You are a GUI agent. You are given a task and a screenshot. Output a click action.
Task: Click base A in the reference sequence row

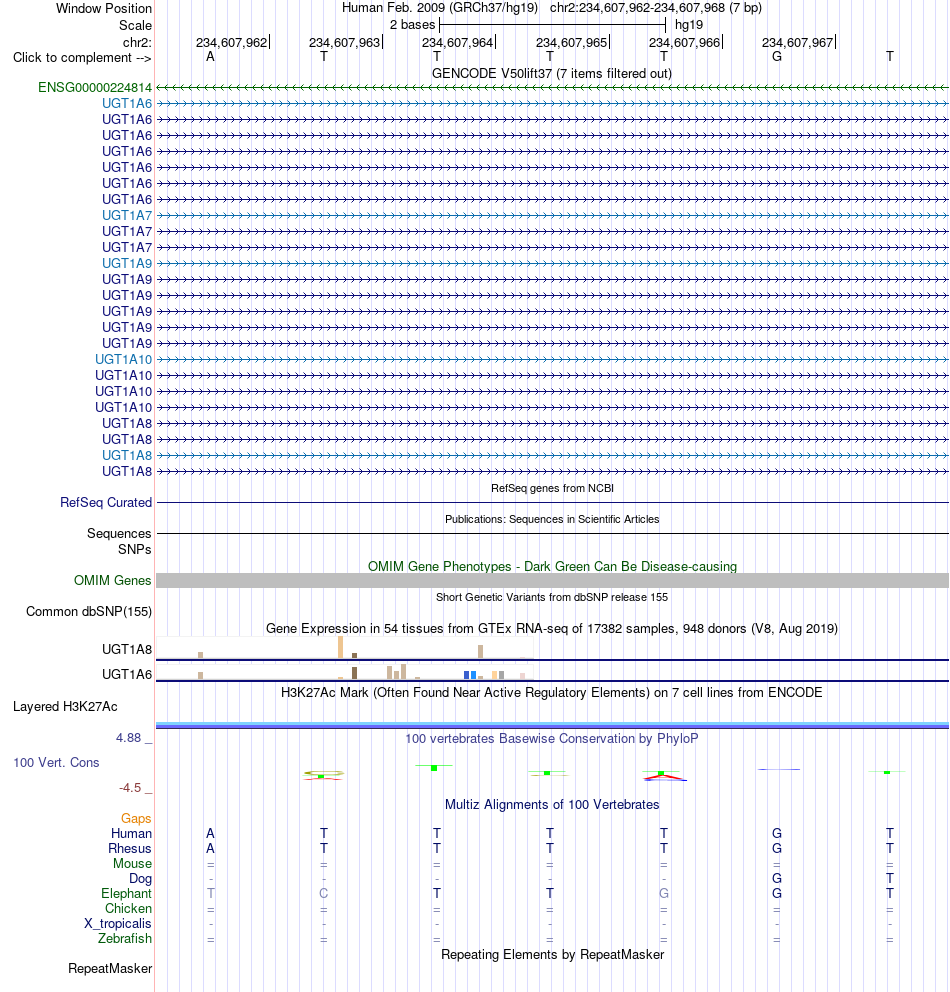(211, 57)
